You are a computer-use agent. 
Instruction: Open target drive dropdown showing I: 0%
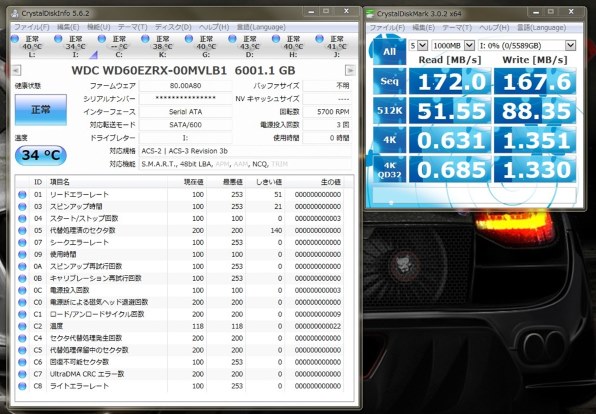527,46
